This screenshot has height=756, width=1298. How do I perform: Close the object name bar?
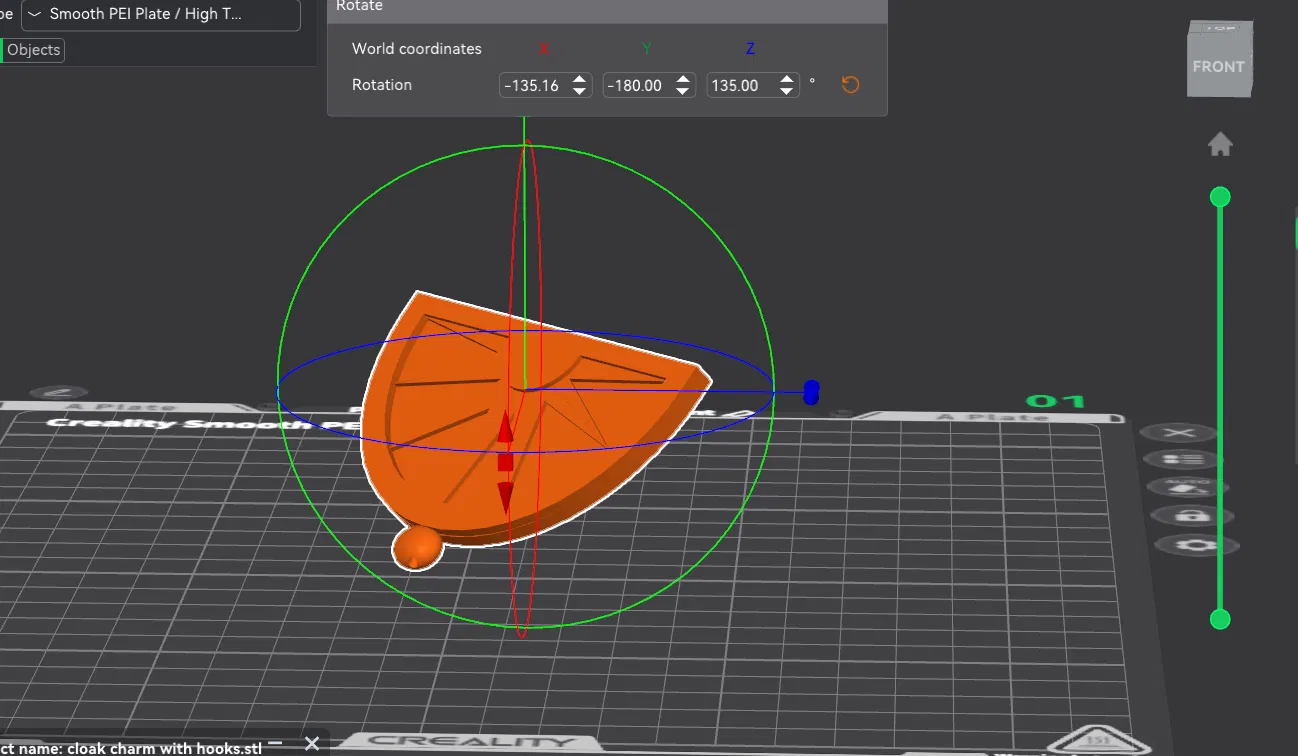tap(312, 743)
